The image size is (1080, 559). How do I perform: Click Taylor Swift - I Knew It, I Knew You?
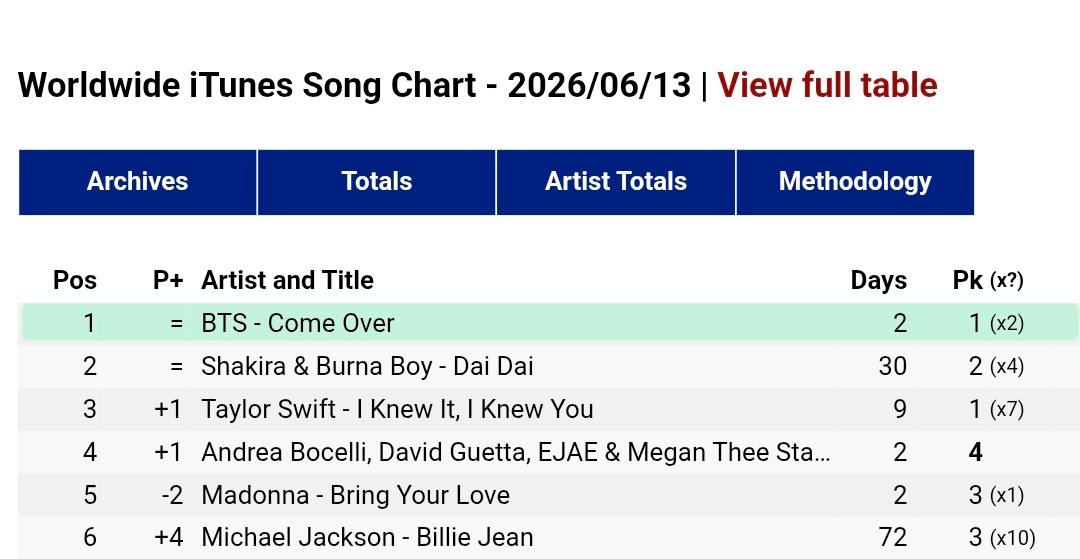point(397,409)
